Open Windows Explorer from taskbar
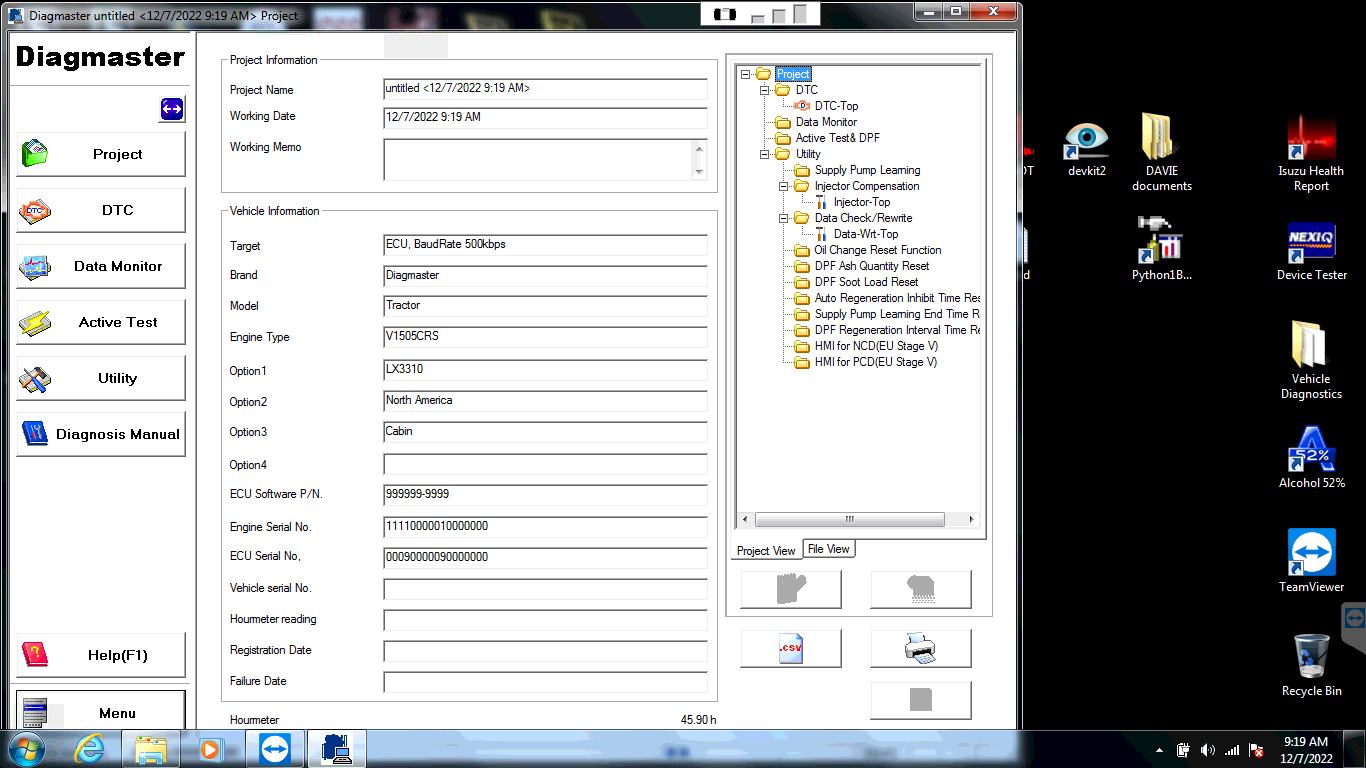Viewport: 1366px width, 768px height. click(x=151, y=749)
